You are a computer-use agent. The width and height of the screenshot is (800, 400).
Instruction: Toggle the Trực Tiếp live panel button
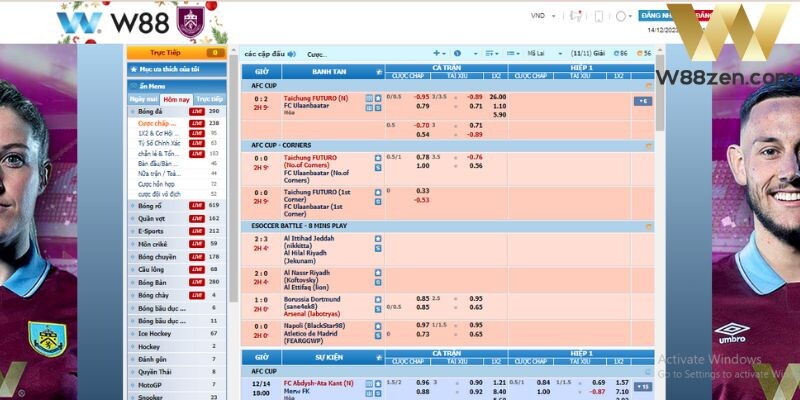pos(176,52)
